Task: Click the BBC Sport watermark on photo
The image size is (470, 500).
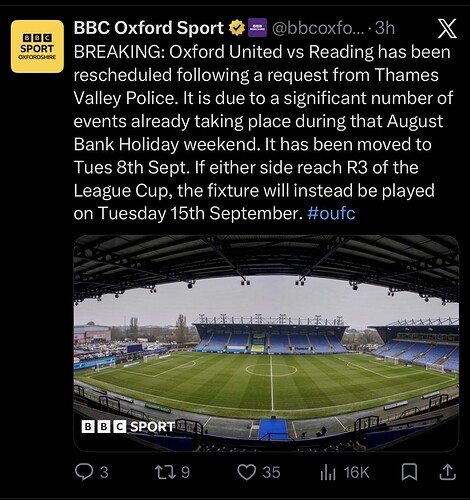Action: click(x=128, y=427)
